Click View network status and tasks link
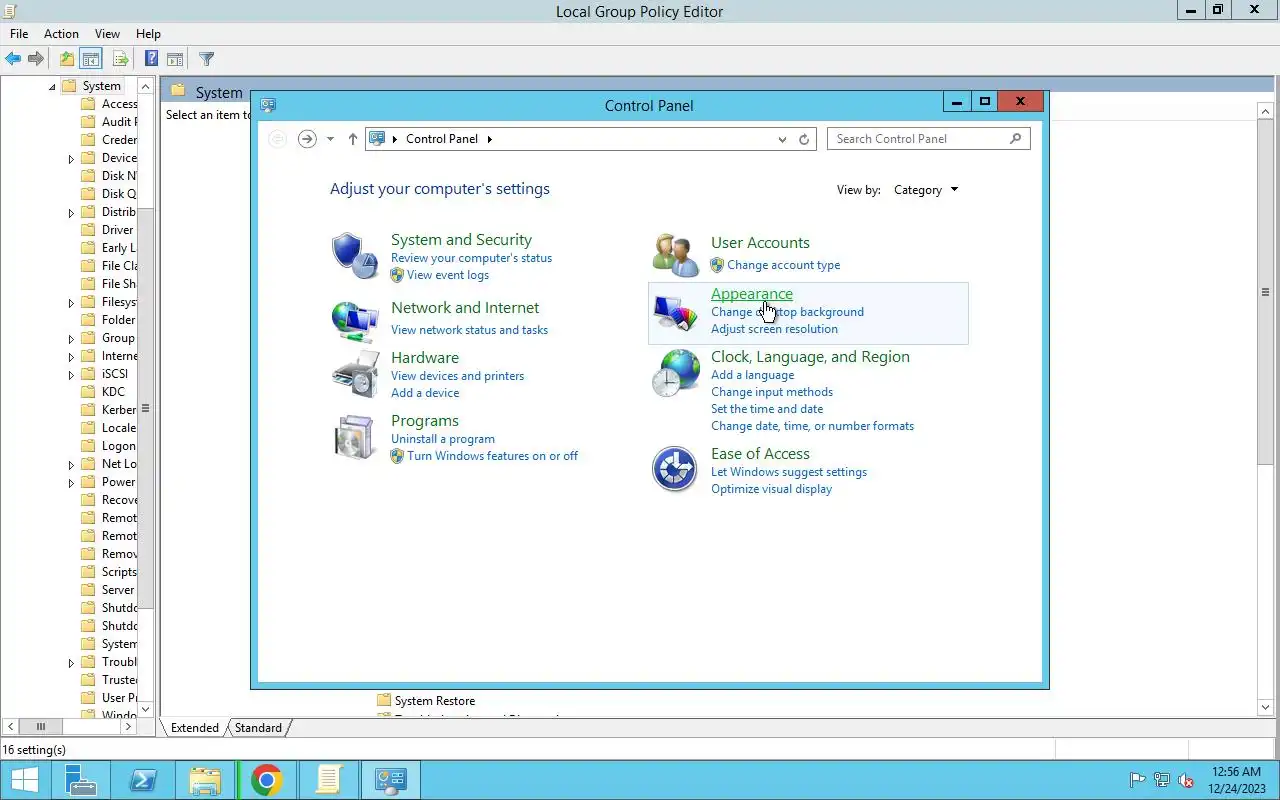1280x800 pixels. 469,330
